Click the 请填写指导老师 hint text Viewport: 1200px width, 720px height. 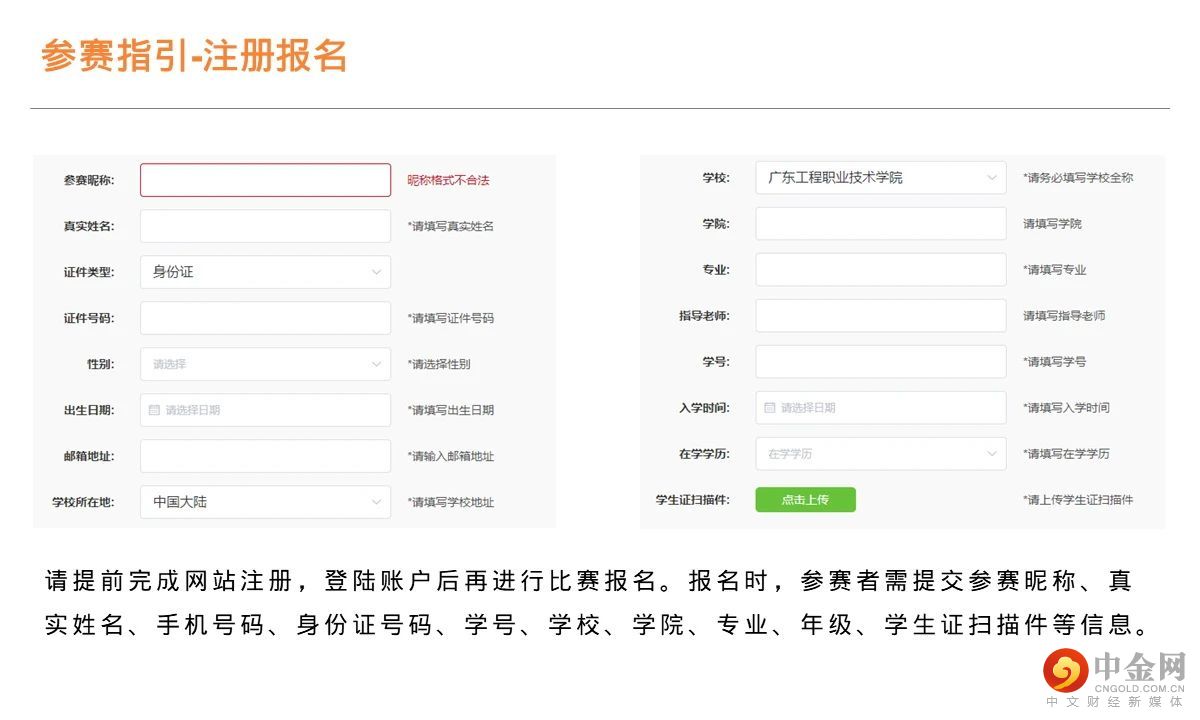pos(1064,316)
